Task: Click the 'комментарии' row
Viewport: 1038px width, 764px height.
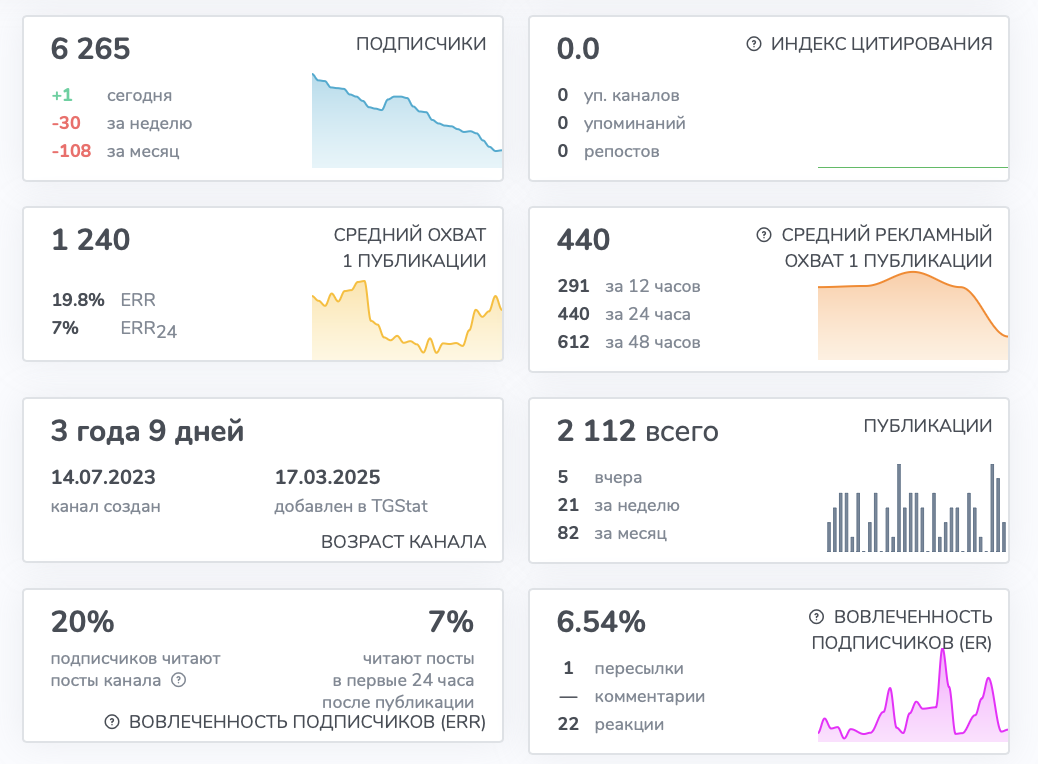Action: coord(632,696)
